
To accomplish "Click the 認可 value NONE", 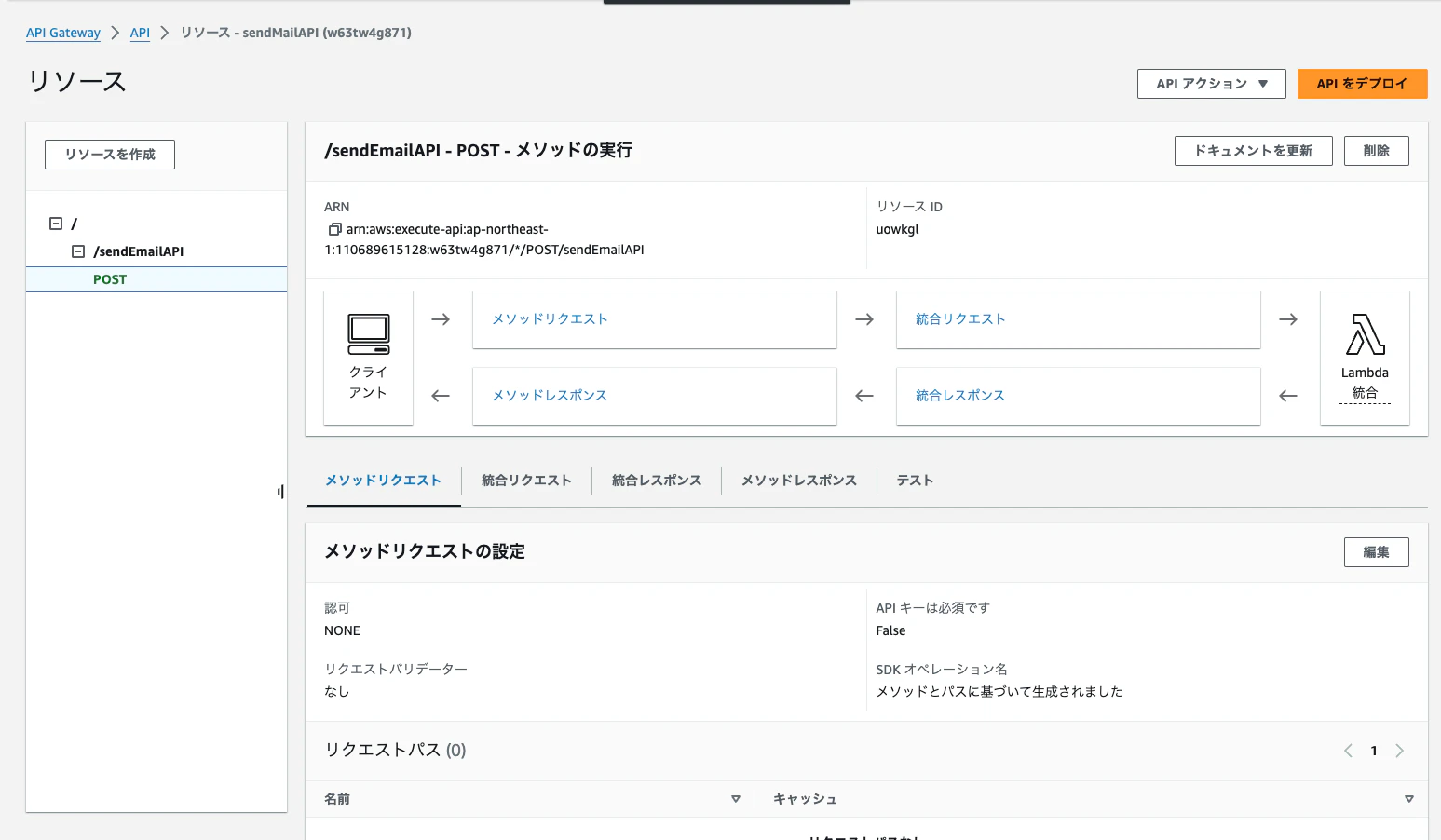I will tap(342, 630).
